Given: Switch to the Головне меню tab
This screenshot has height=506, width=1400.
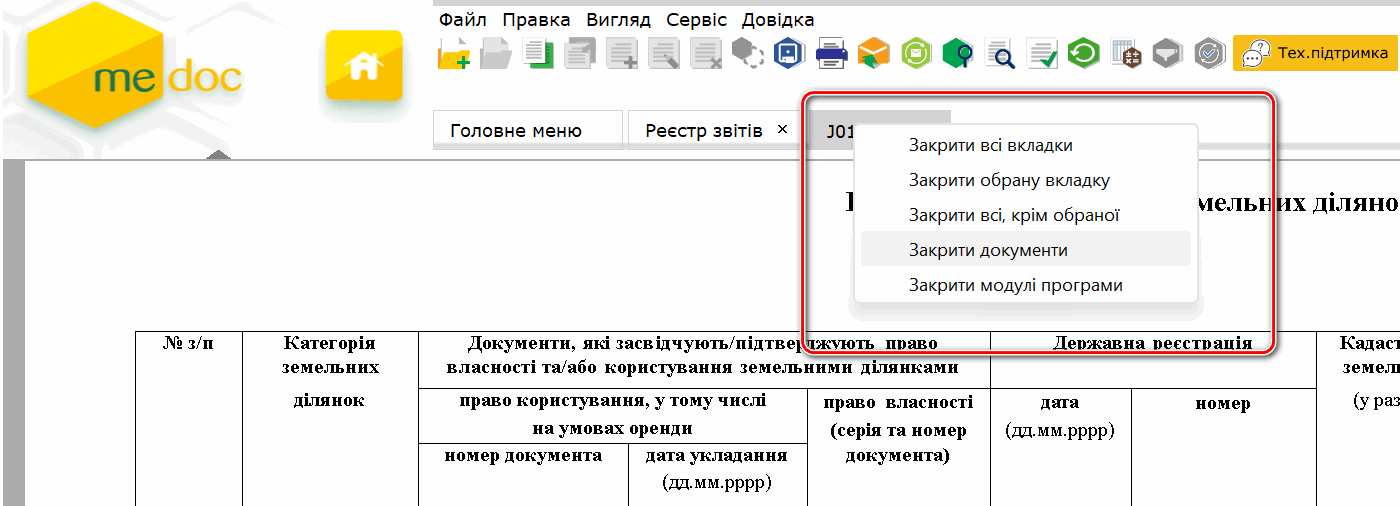Looking at the screenshot, I should pos(516,131).
